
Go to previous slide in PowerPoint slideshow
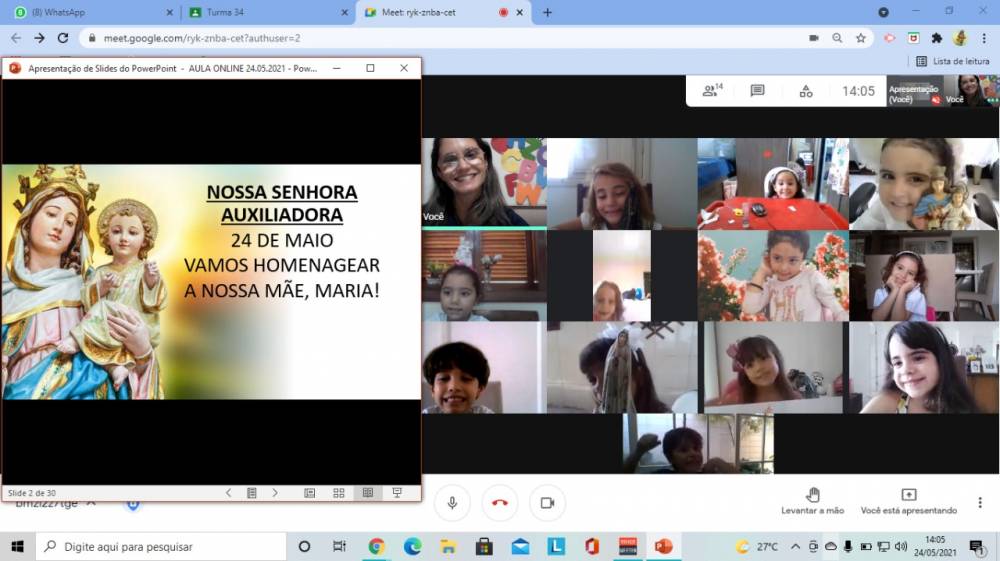(228, 493)
